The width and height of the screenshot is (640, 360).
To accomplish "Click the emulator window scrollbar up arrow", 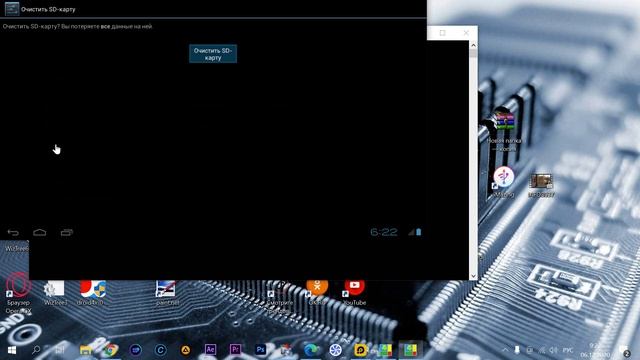I will click(x=473, y=45).
